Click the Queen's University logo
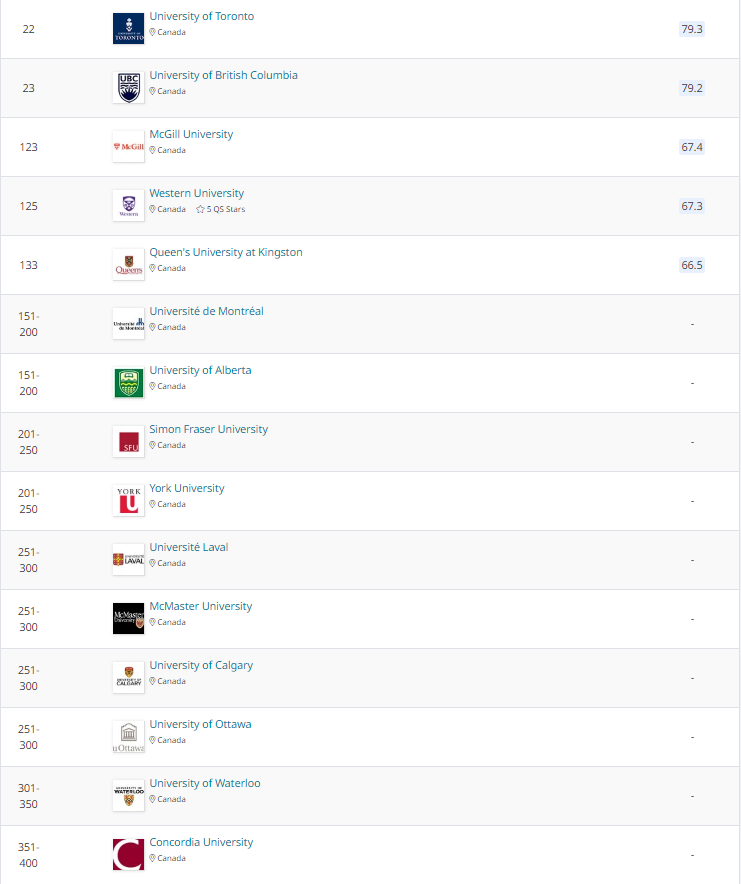The width and height of the screenshot is (741, 884). 128,265
